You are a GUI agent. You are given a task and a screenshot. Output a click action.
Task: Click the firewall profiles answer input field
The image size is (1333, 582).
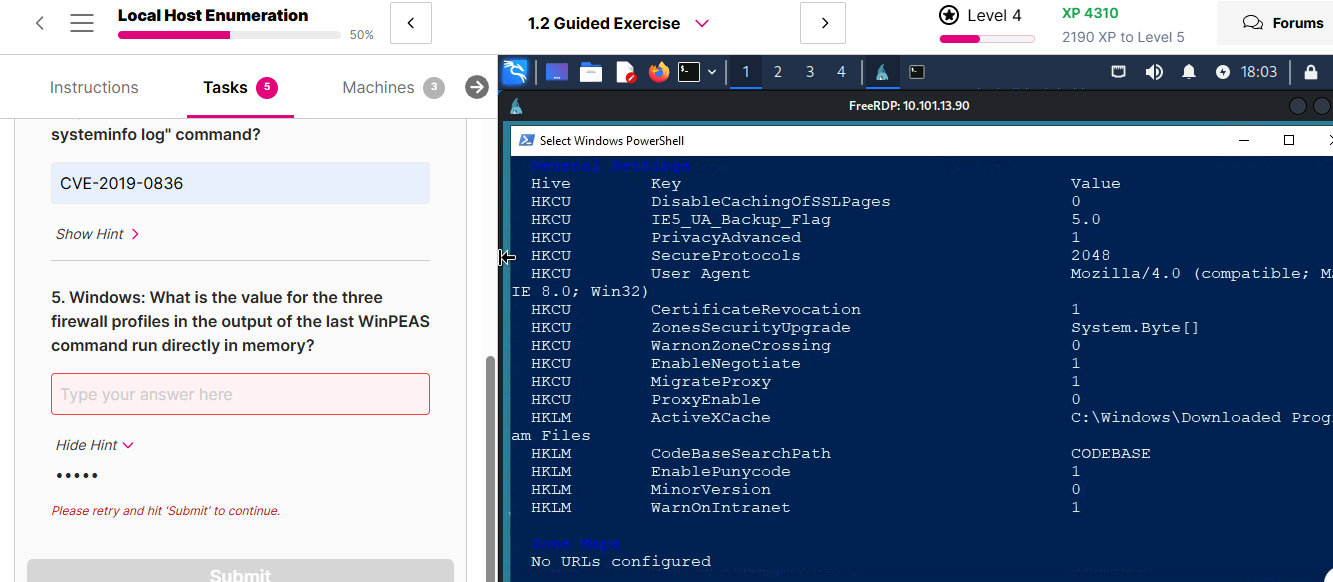(x=240, y=394)
